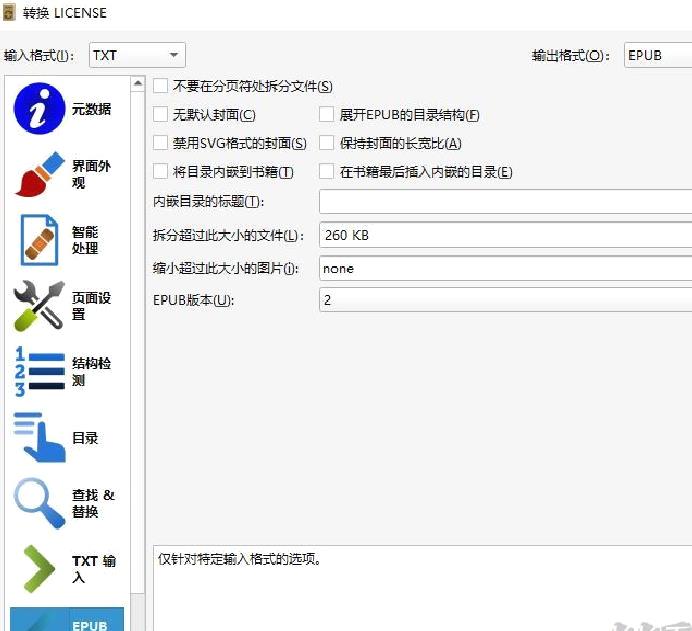Open the 目录 hand pointer icon
This screenshot has width=692, height=631.
[39, 437]
